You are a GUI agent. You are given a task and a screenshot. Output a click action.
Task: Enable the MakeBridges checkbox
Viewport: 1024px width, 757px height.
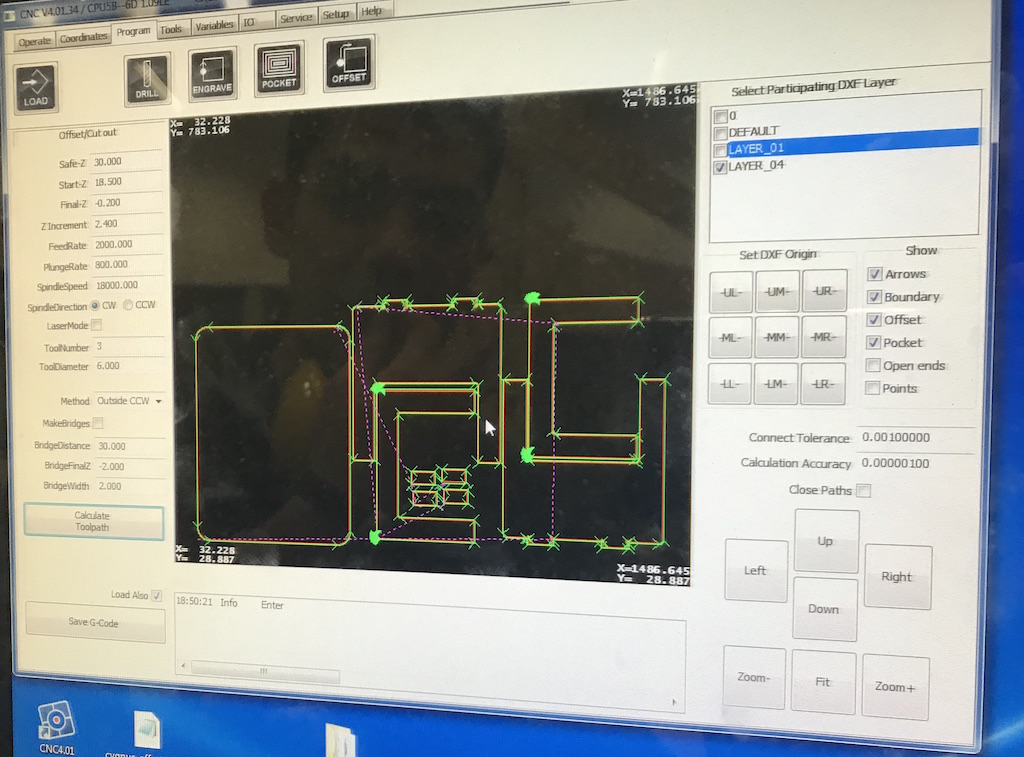pyautogui.click(x=98, y=423)
